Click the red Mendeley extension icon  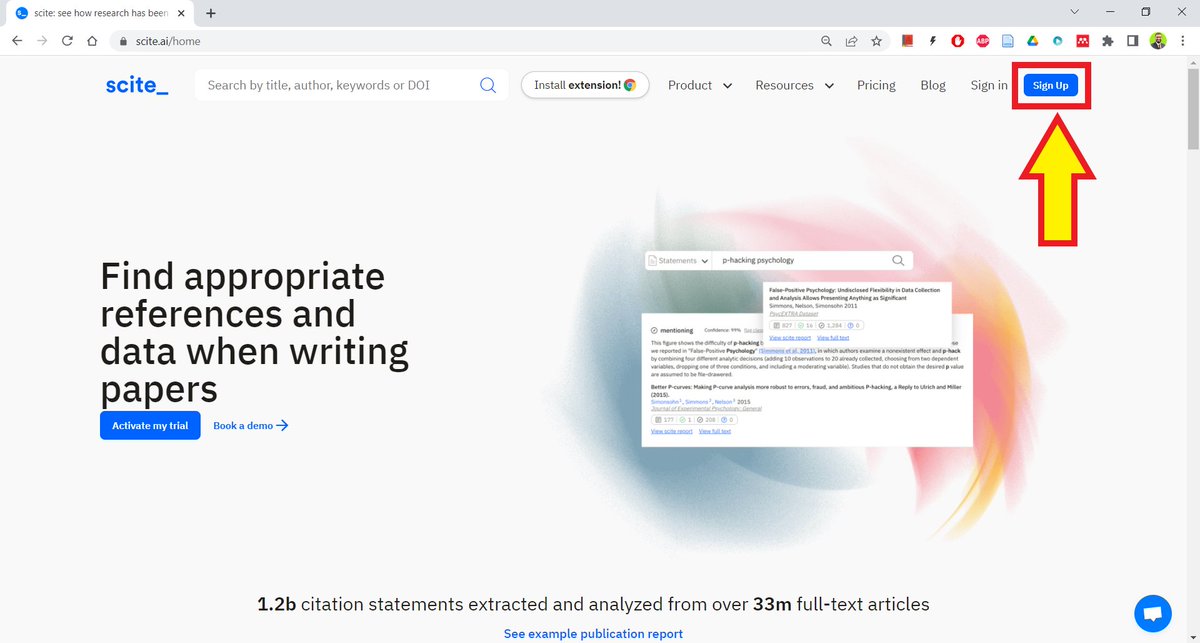pyautogui.click(x=1082, y=41)
